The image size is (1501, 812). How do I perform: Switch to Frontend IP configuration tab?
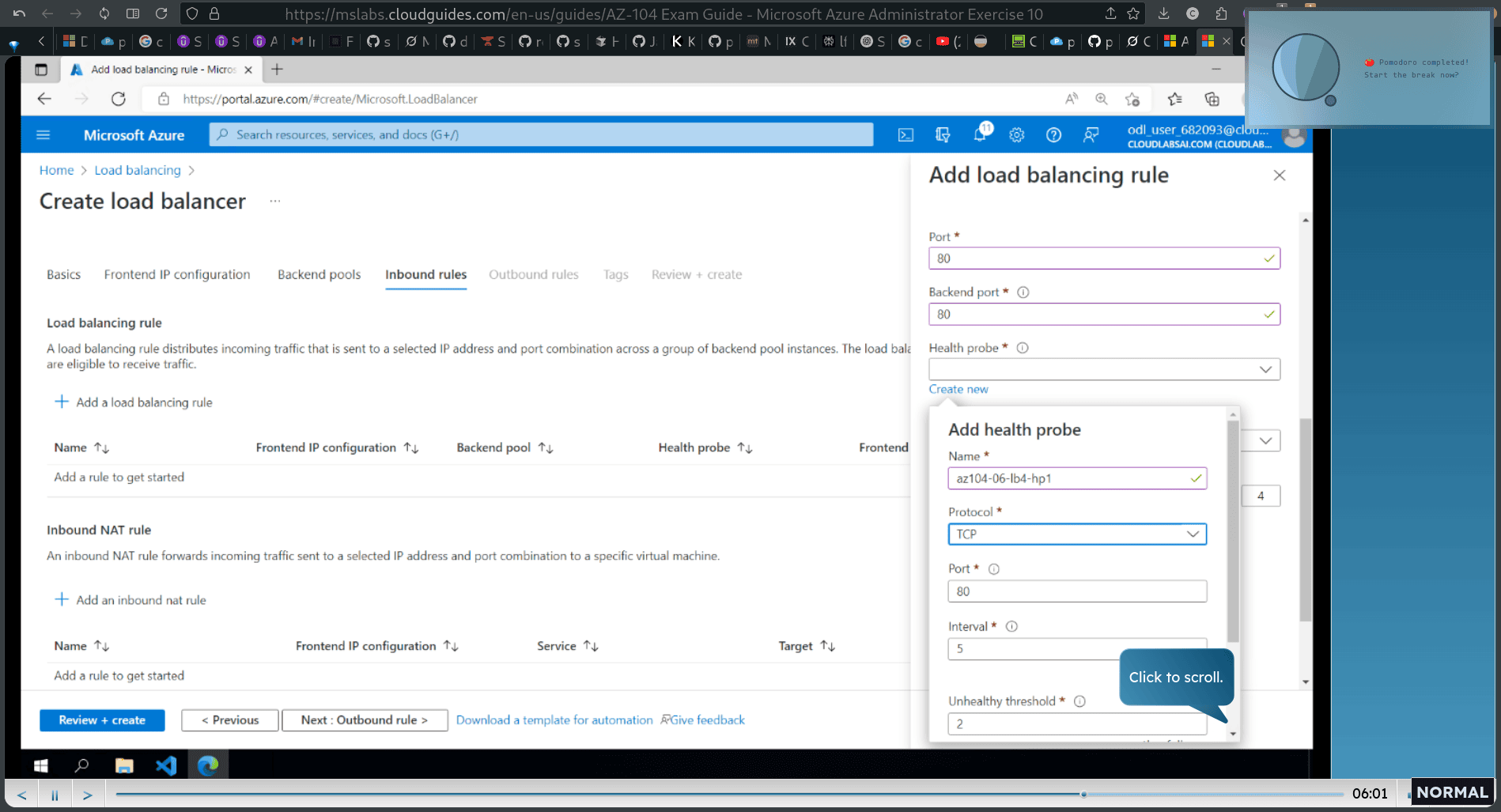coord(177,274)
